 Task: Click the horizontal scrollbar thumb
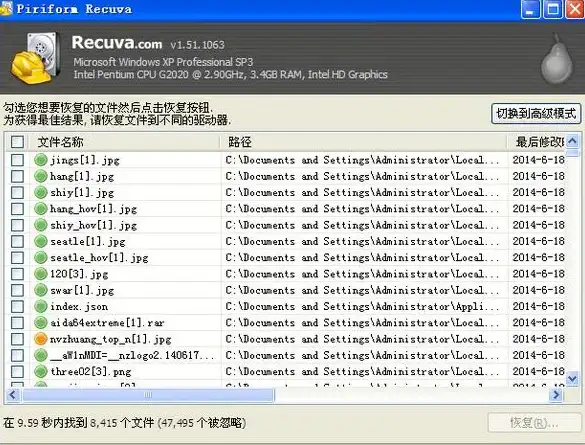click(148, 395)
